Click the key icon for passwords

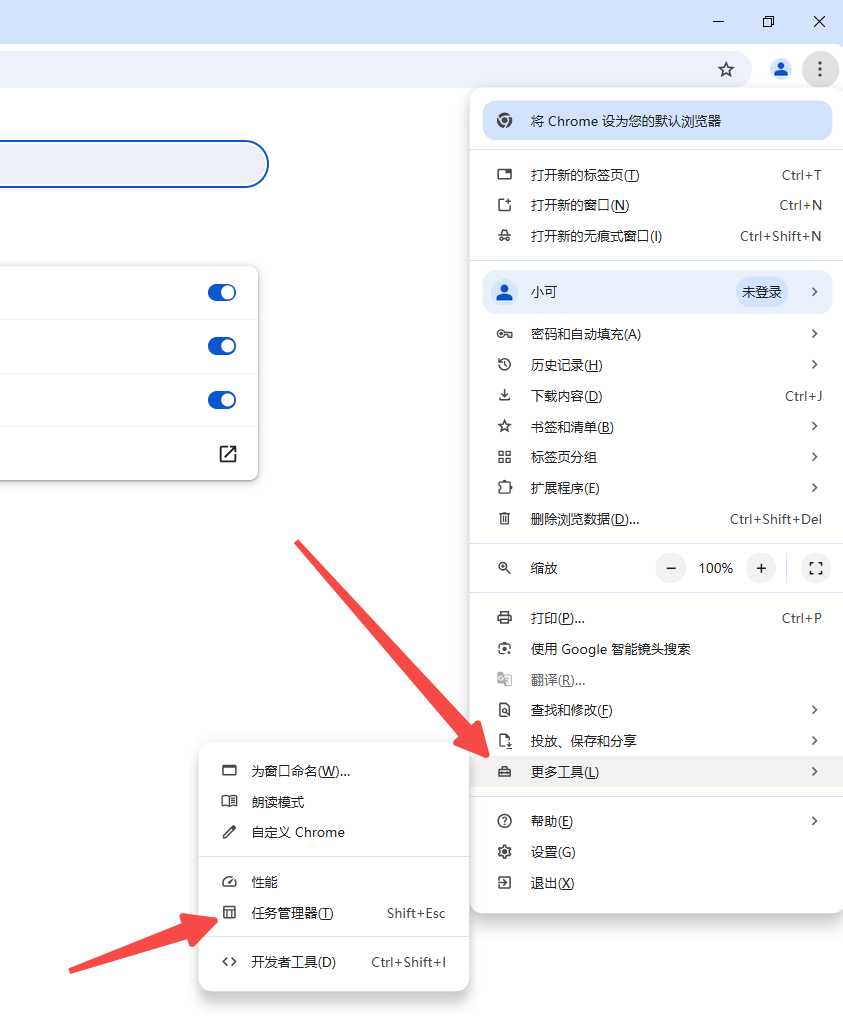(x=504, y=334)
